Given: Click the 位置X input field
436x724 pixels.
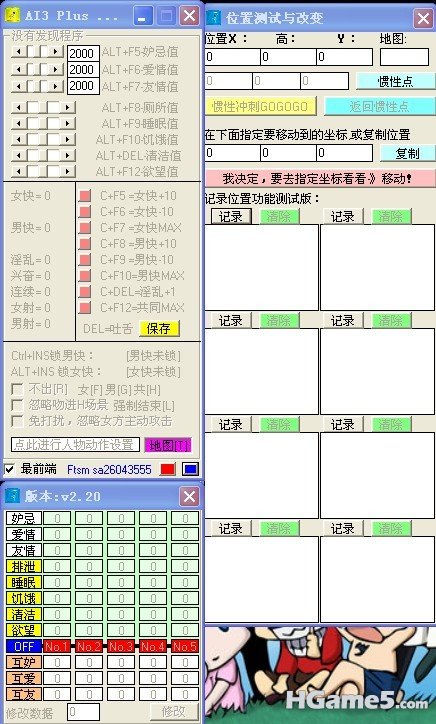Looking at the screenshot, I should [x=232, y=57].
